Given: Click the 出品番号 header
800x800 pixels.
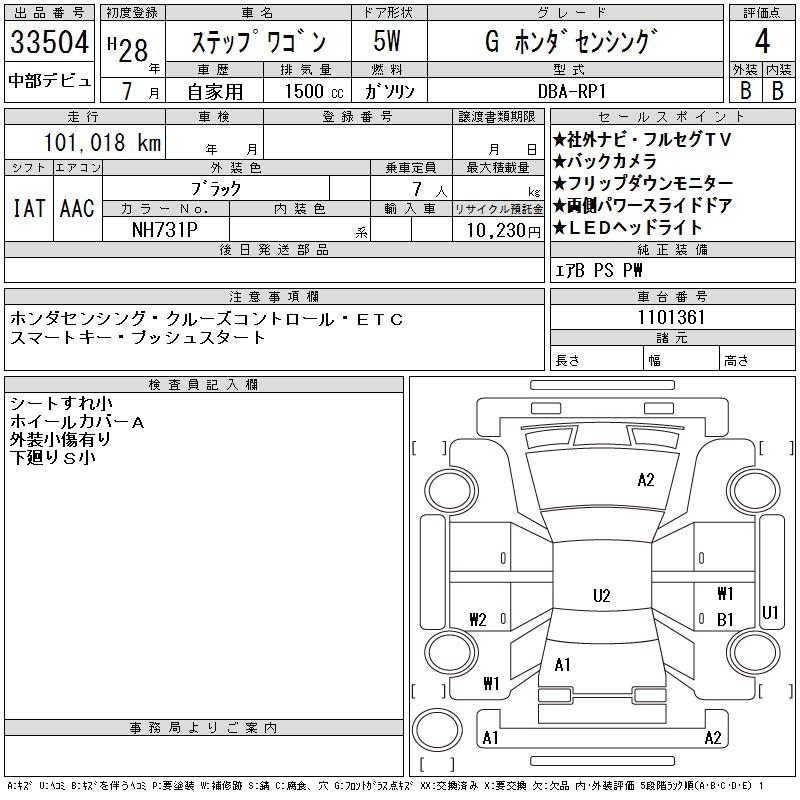Looking at the screenshot, I should 49,13.
